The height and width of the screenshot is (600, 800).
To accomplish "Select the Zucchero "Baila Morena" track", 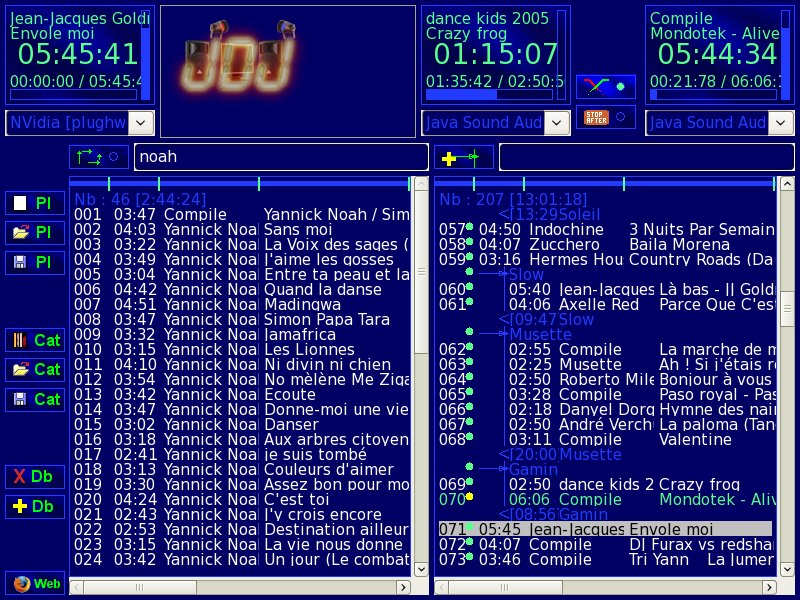I will [x=607, y=244].
